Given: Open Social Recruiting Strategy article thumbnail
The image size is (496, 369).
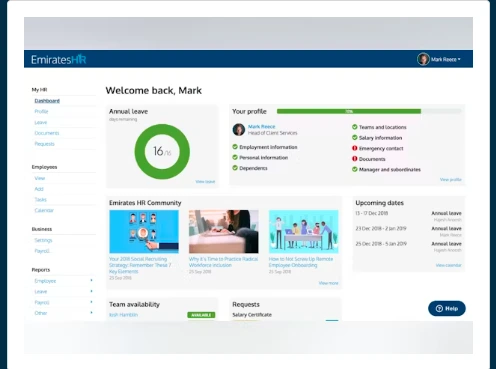Looking at the screenshot, I should coord(144,232).
